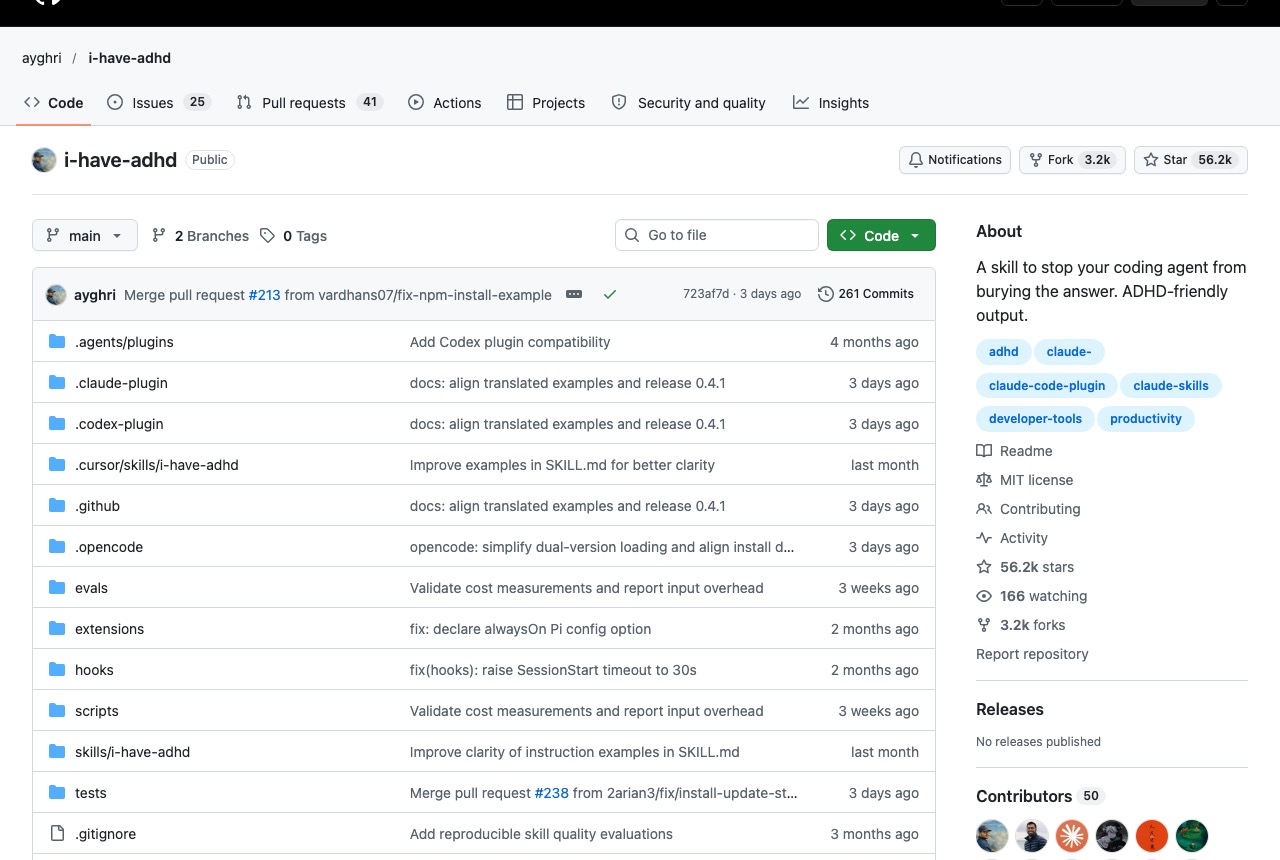Click the folder icon beside evals

pos(57,588)
